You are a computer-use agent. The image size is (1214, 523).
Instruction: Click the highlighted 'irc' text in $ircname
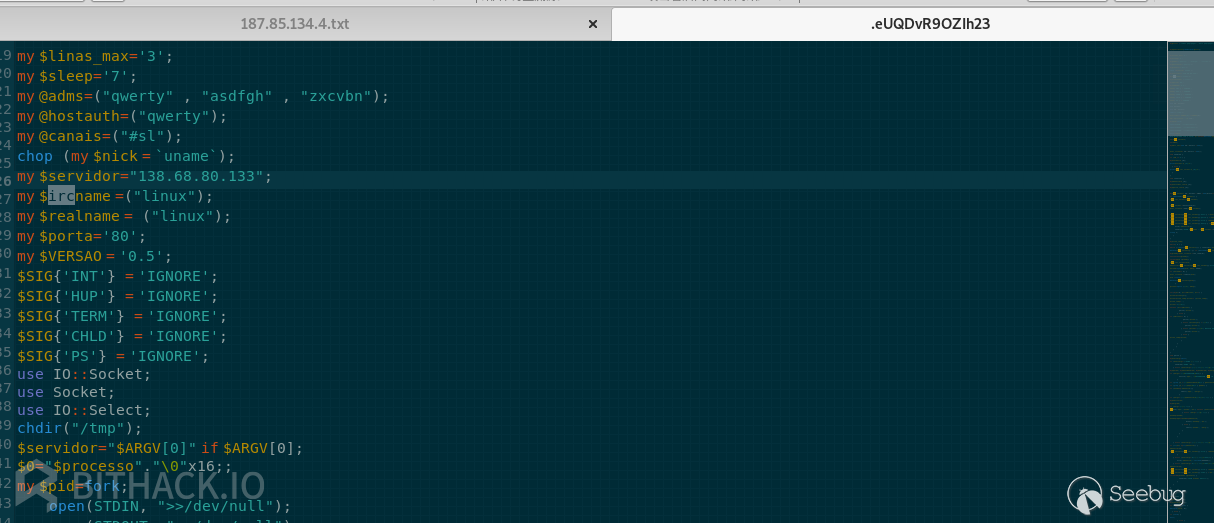pos(61,196)
